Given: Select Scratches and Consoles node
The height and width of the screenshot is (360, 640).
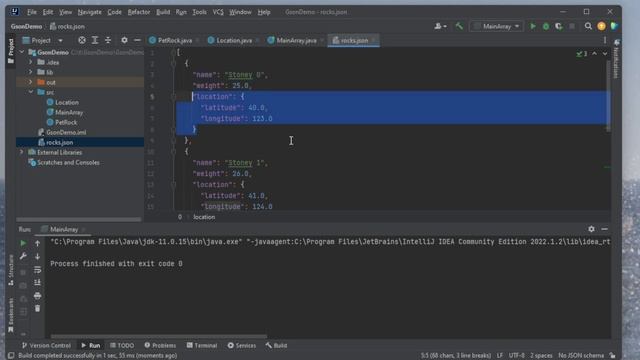Looking at the screenshot, I should pyautogui.click(x=68, y=162).
